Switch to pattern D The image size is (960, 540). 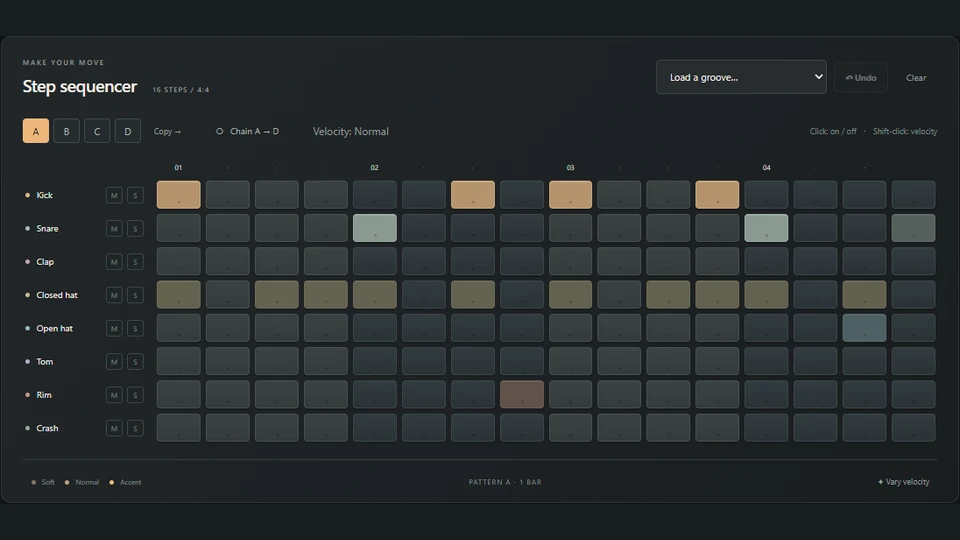[127, 131]
